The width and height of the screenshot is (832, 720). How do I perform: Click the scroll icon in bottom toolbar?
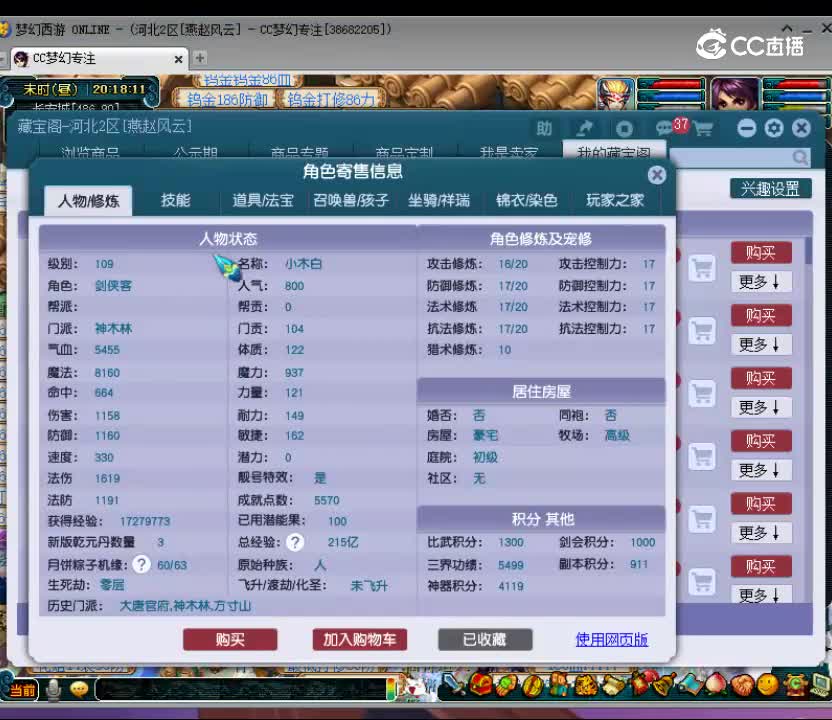pyautogui.click(x=613, y=685)
